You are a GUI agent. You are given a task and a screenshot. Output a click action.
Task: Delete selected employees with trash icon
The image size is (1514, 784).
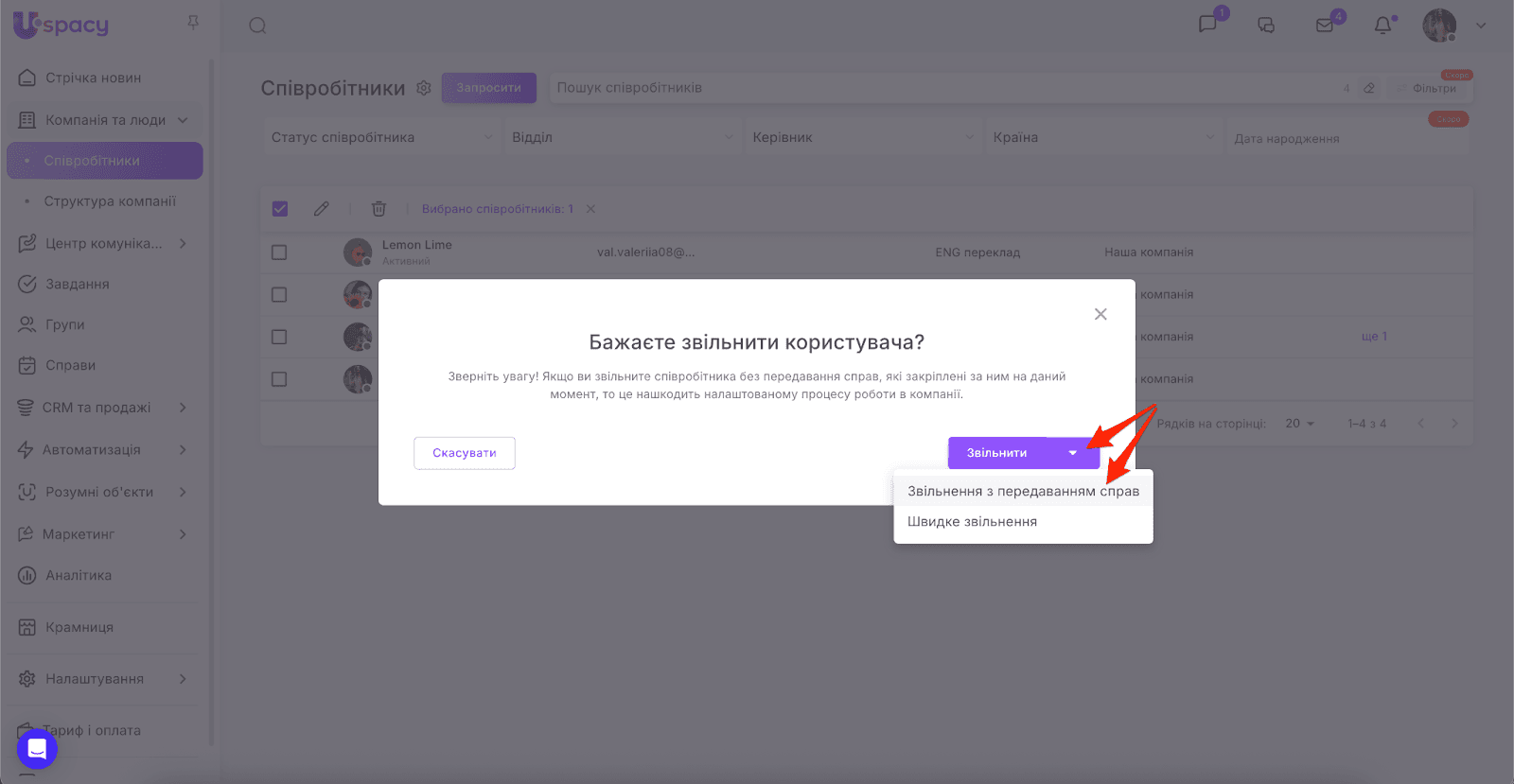pyautogui.click(x=378, y=209)
